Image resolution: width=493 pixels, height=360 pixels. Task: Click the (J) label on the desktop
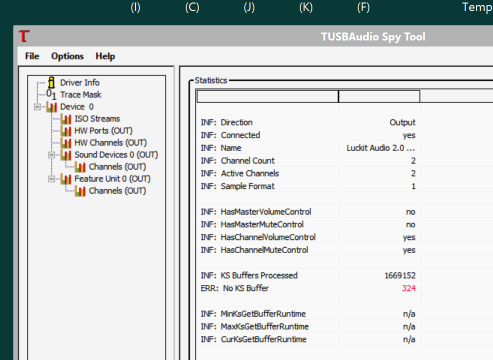[249, 7]
